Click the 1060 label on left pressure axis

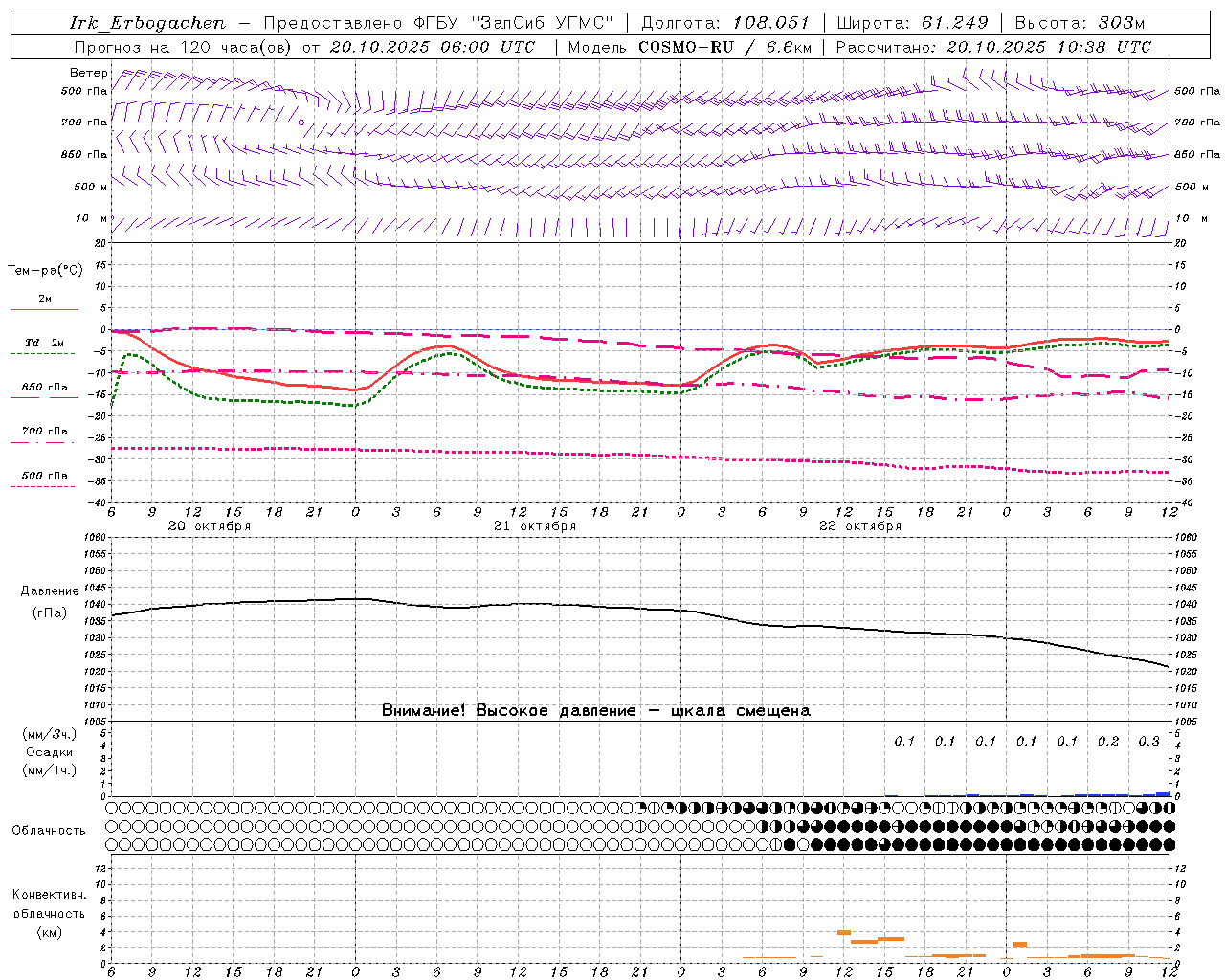tap(97, 538)
